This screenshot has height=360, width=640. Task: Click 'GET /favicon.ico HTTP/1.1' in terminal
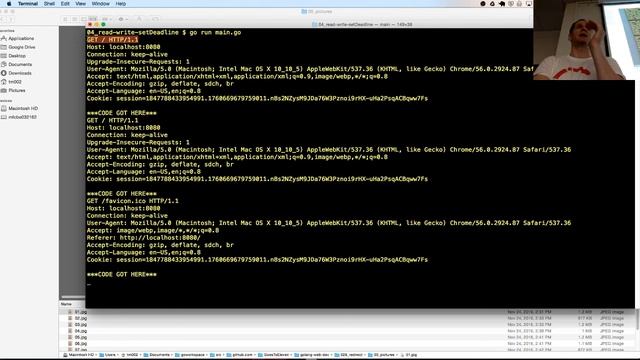coord(133,201)
